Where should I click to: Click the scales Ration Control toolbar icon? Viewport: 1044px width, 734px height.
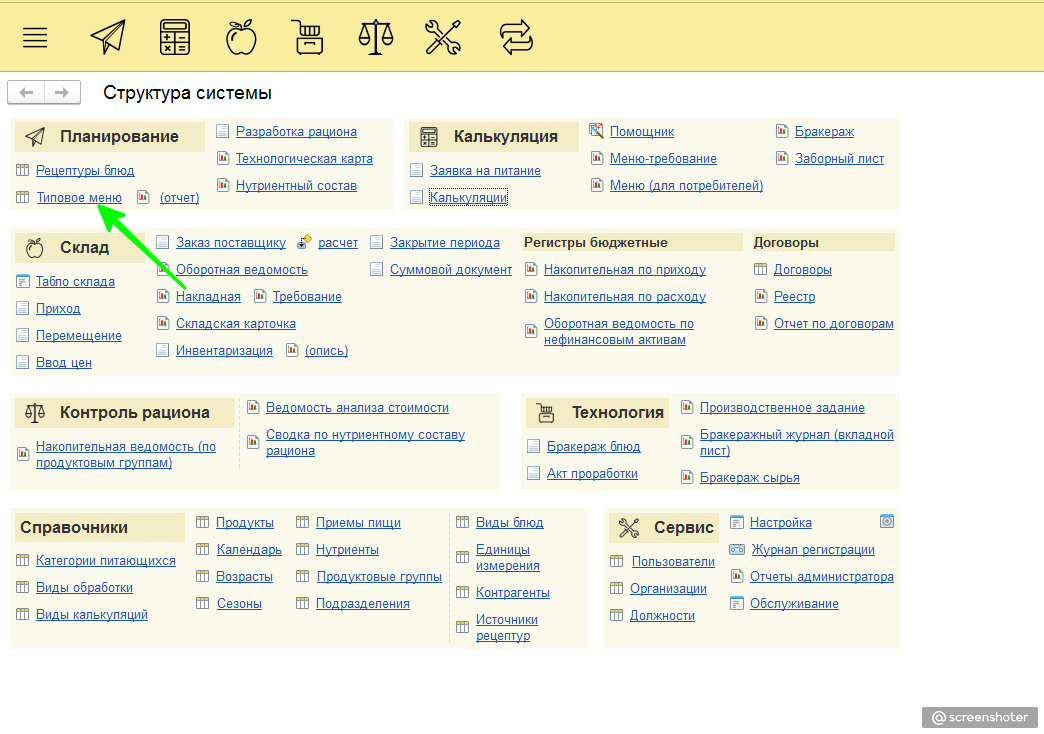(x=375, y=38)
